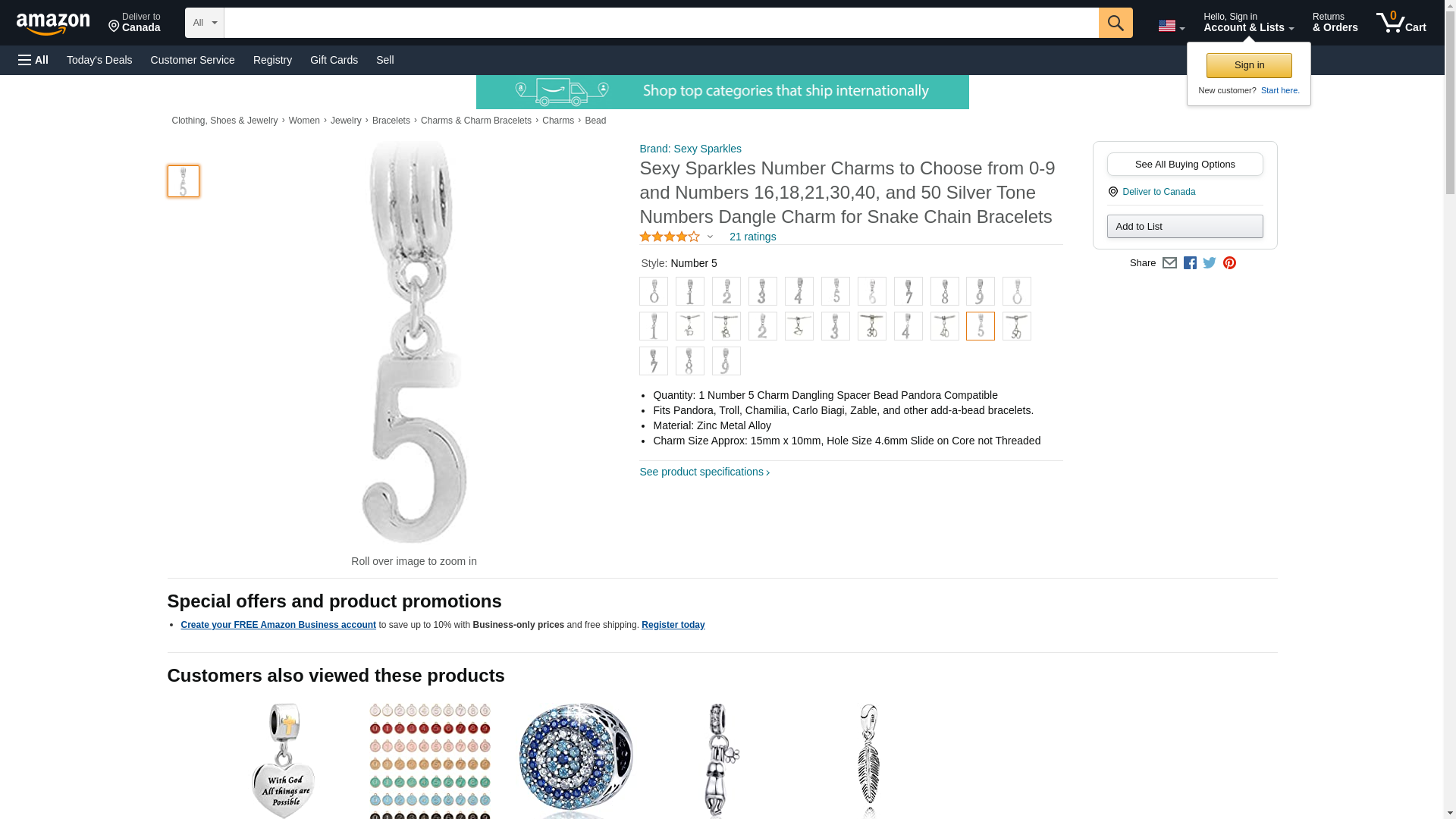
Task: Expand the language flag dropdown
Action: click(x=1171, y=27)
